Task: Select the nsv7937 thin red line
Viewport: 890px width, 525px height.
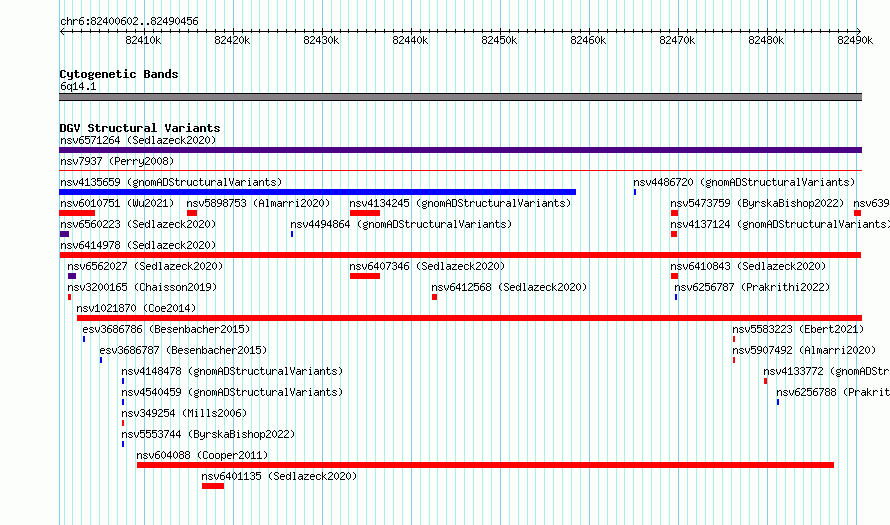Action: pyautogui.click(x=460, y=170)
